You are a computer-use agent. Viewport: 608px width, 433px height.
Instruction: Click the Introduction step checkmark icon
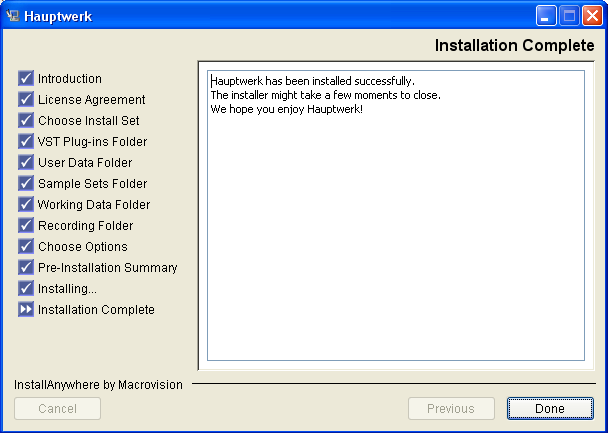(x=26, y=78)
